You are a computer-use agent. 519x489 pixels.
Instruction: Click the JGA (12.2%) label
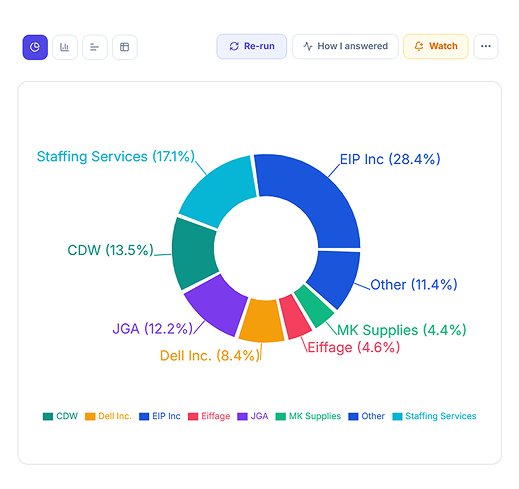[153, 329]
